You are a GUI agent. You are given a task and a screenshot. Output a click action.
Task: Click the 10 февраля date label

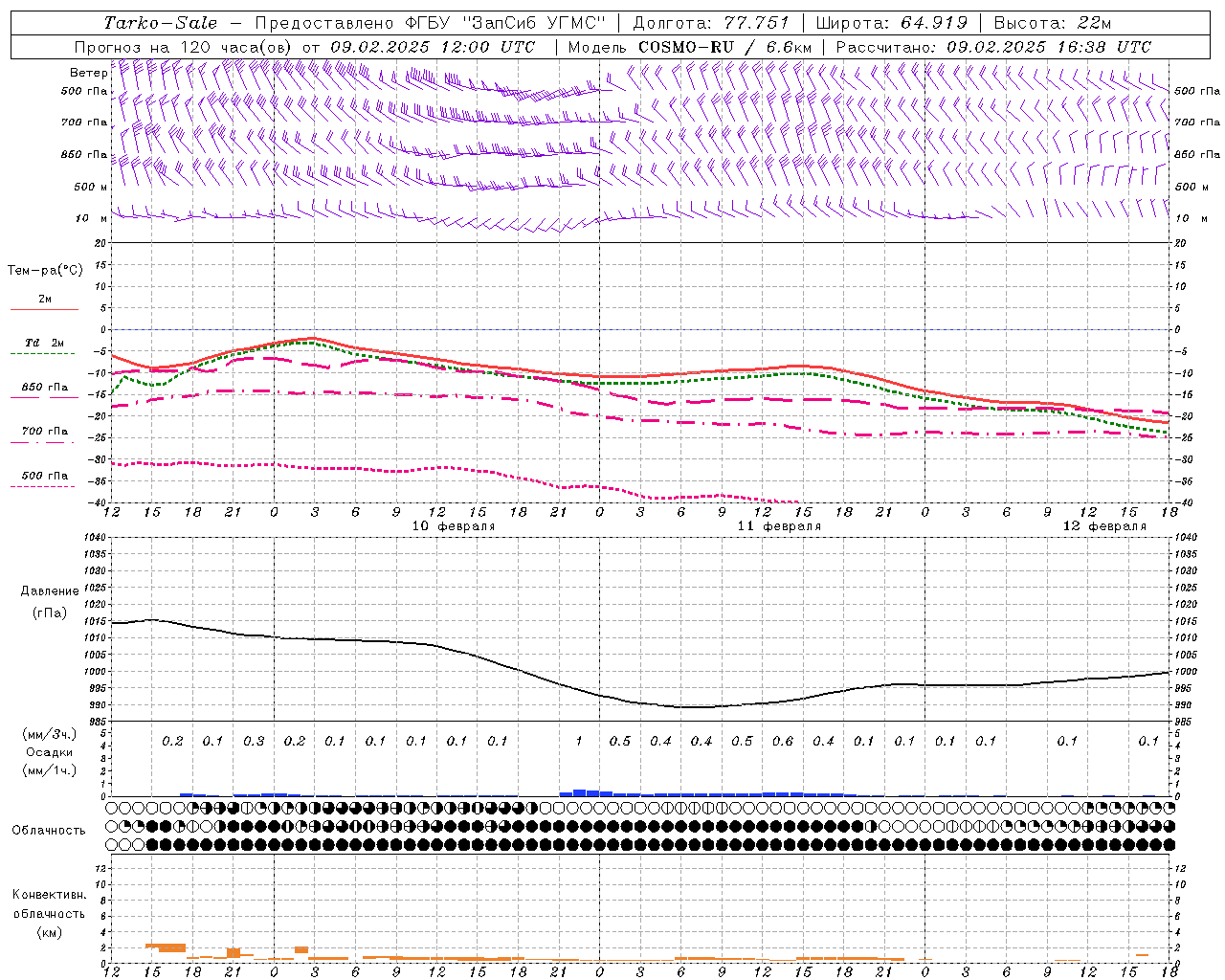click(454, 526)
